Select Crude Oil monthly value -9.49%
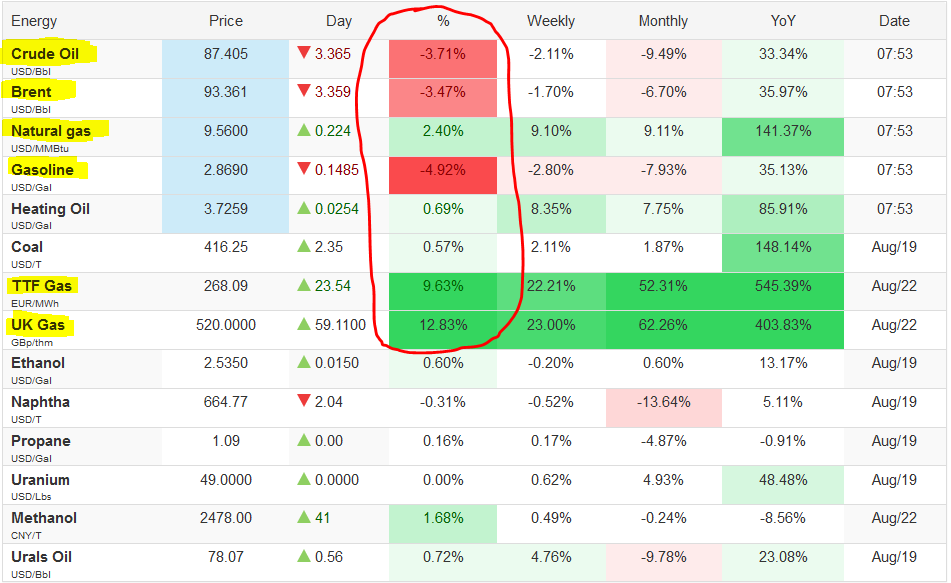The image size is (951, 583). pyautogui.click(x=664, y=54)
